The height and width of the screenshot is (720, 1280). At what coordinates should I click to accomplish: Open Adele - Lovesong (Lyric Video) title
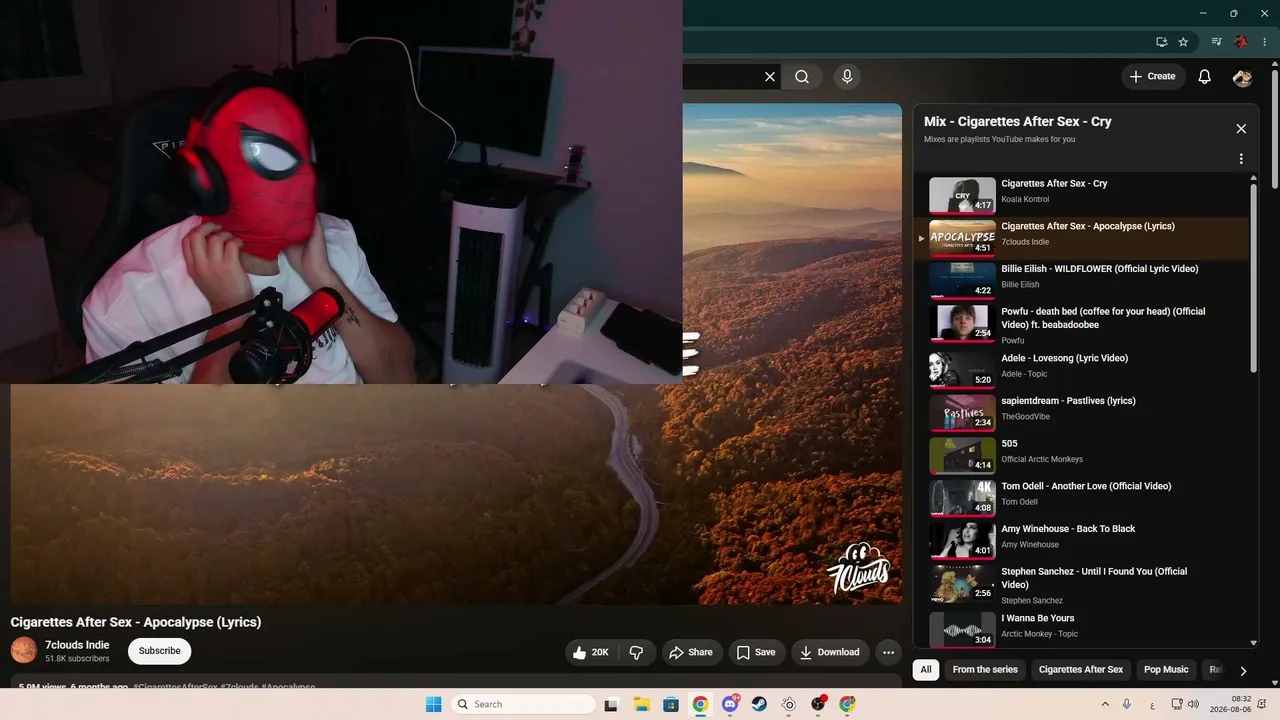click(x=1064, y=358)
